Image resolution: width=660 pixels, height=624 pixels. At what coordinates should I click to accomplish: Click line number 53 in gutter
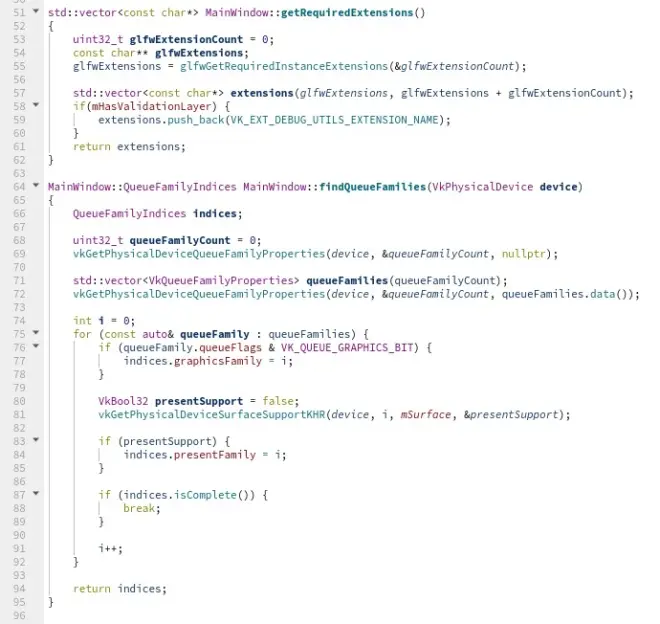click(x=19, y=40)
